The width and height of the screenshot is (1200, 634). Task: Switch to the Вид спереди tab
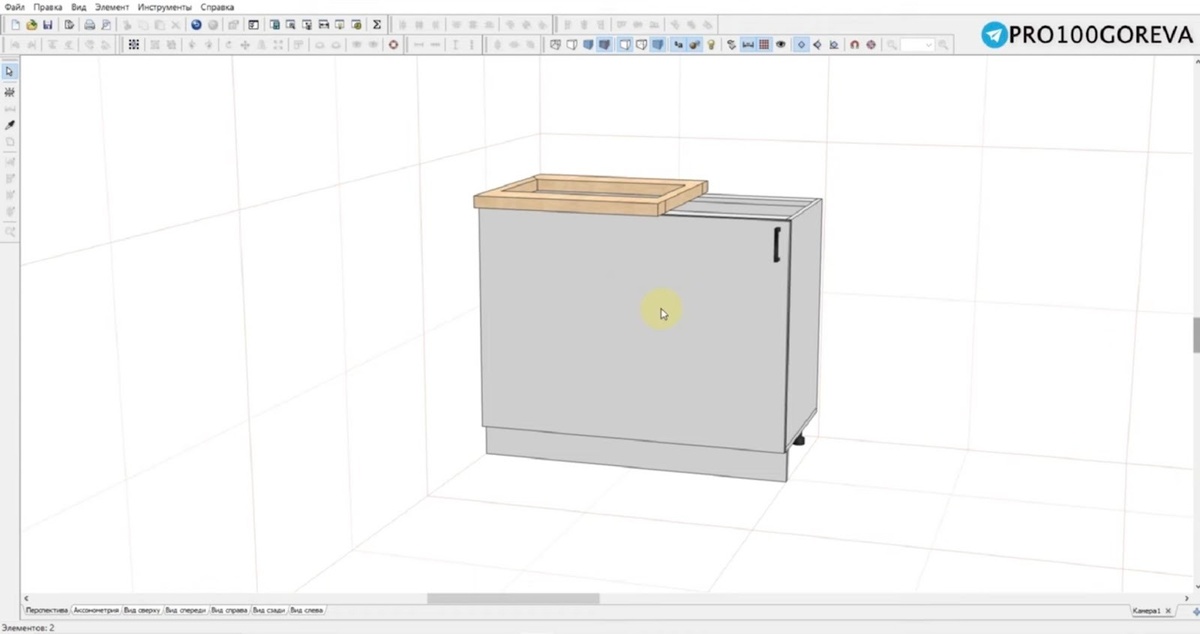pyautogui.click(x=186, y=610)
